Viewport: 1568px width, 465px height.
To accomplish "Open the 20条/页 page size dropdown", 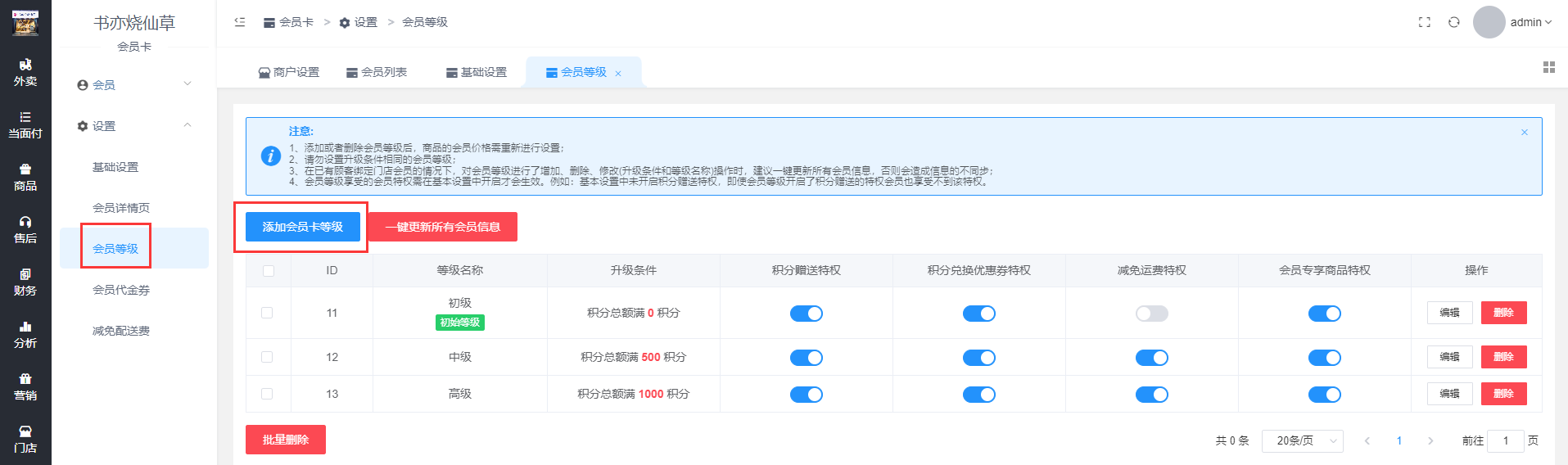I will (1302, 440).
